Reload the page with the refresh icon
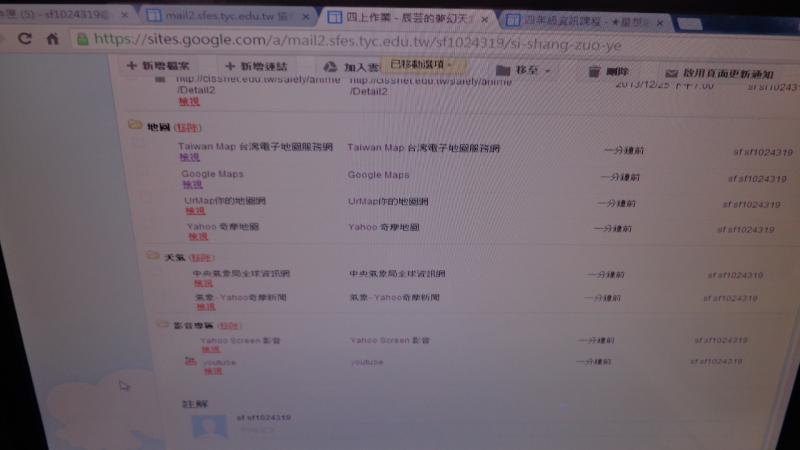The height and width of the screenshot is (450, 800). [x=24, y=38]
